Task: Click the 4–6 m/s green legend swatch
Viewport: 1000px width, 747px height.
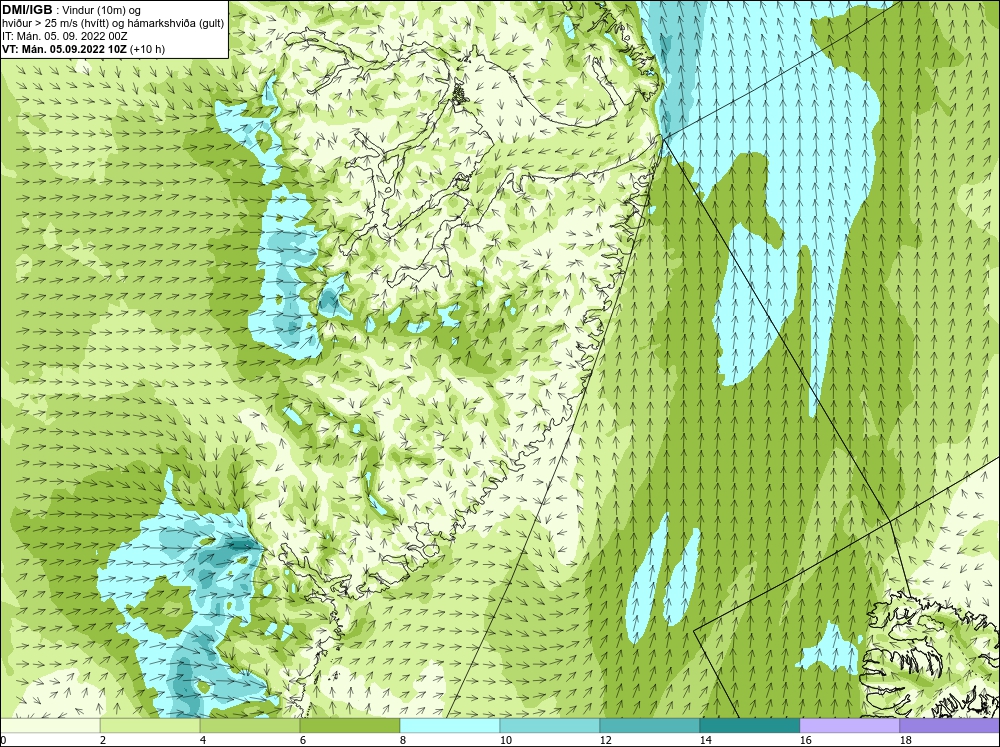Action: pyautogui.click(x=250, y=725)
